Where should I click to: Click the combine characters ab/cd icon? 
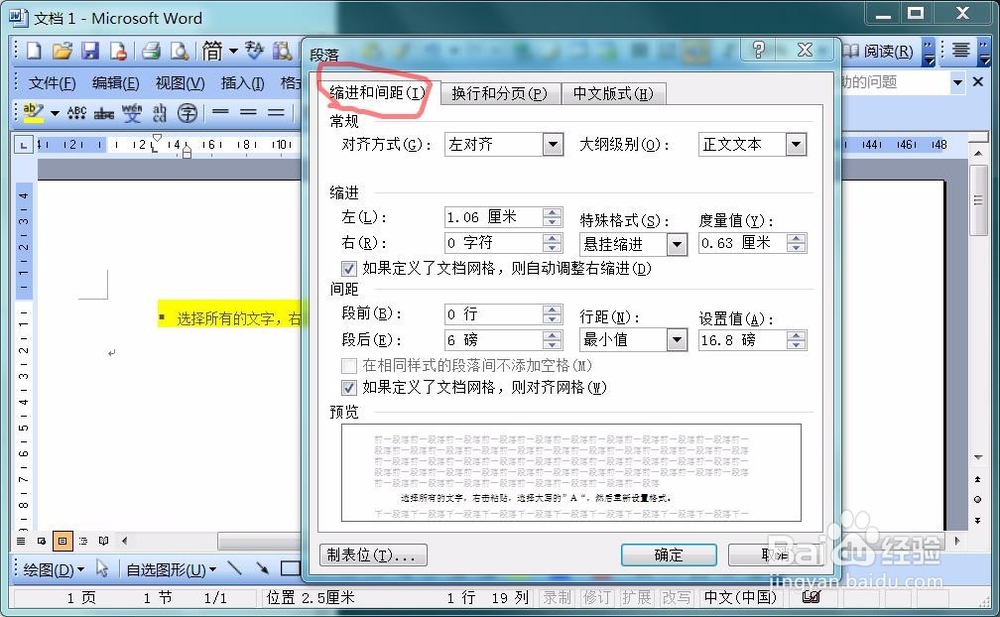point(159,113)
